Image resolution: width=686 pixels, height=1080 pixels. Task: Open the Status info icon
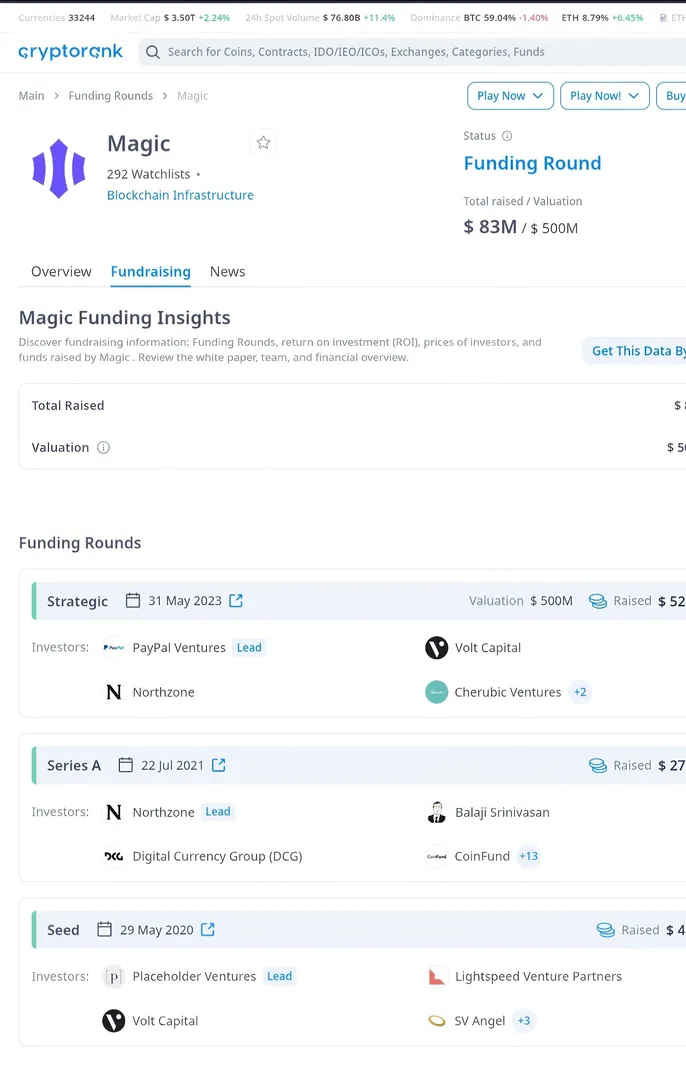point(507,136)
